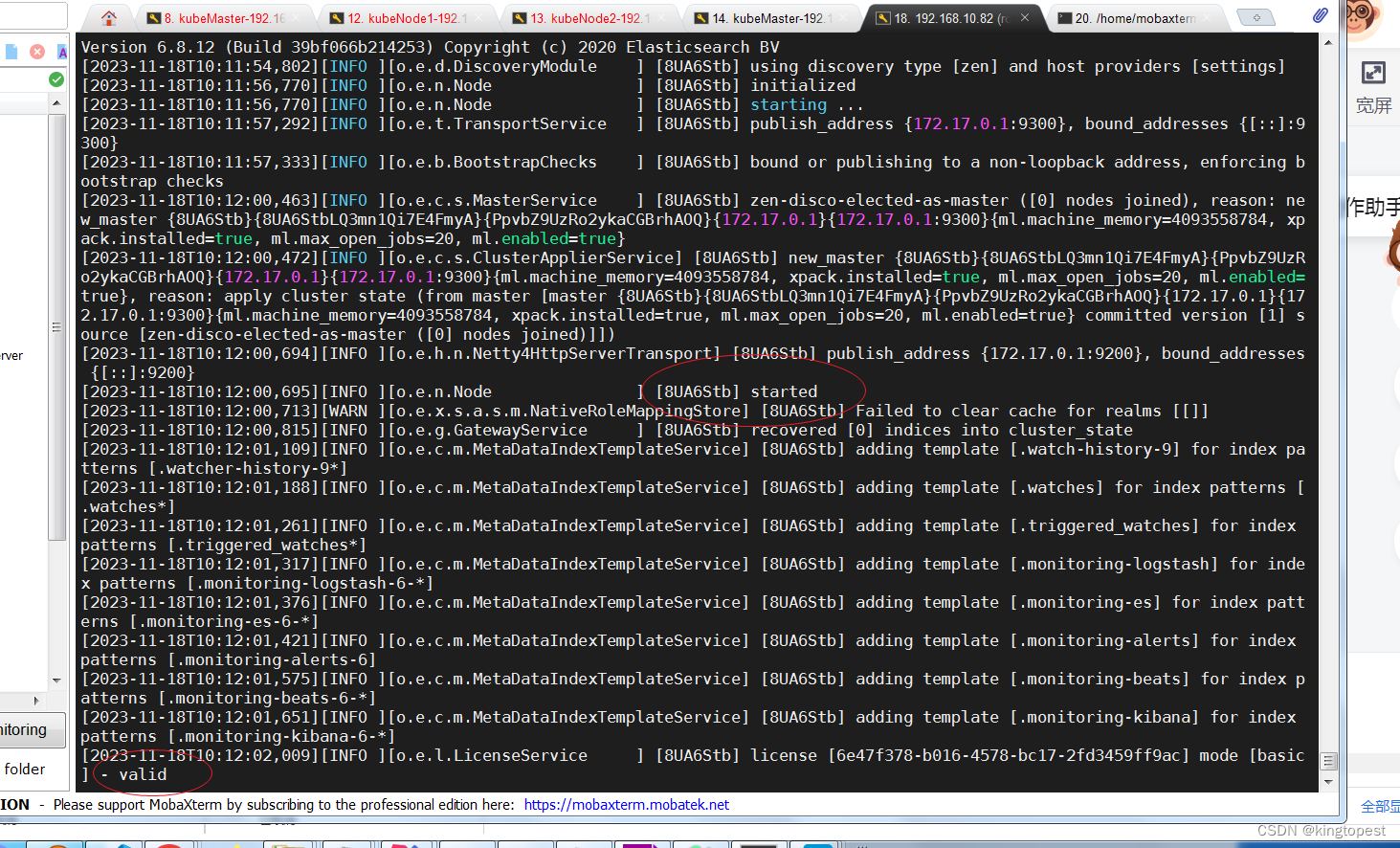Click the blue 'A' font icon in sidebar
Viewport: 1400px width, 848px height.
pyautogui.click(x=62, y=51)
